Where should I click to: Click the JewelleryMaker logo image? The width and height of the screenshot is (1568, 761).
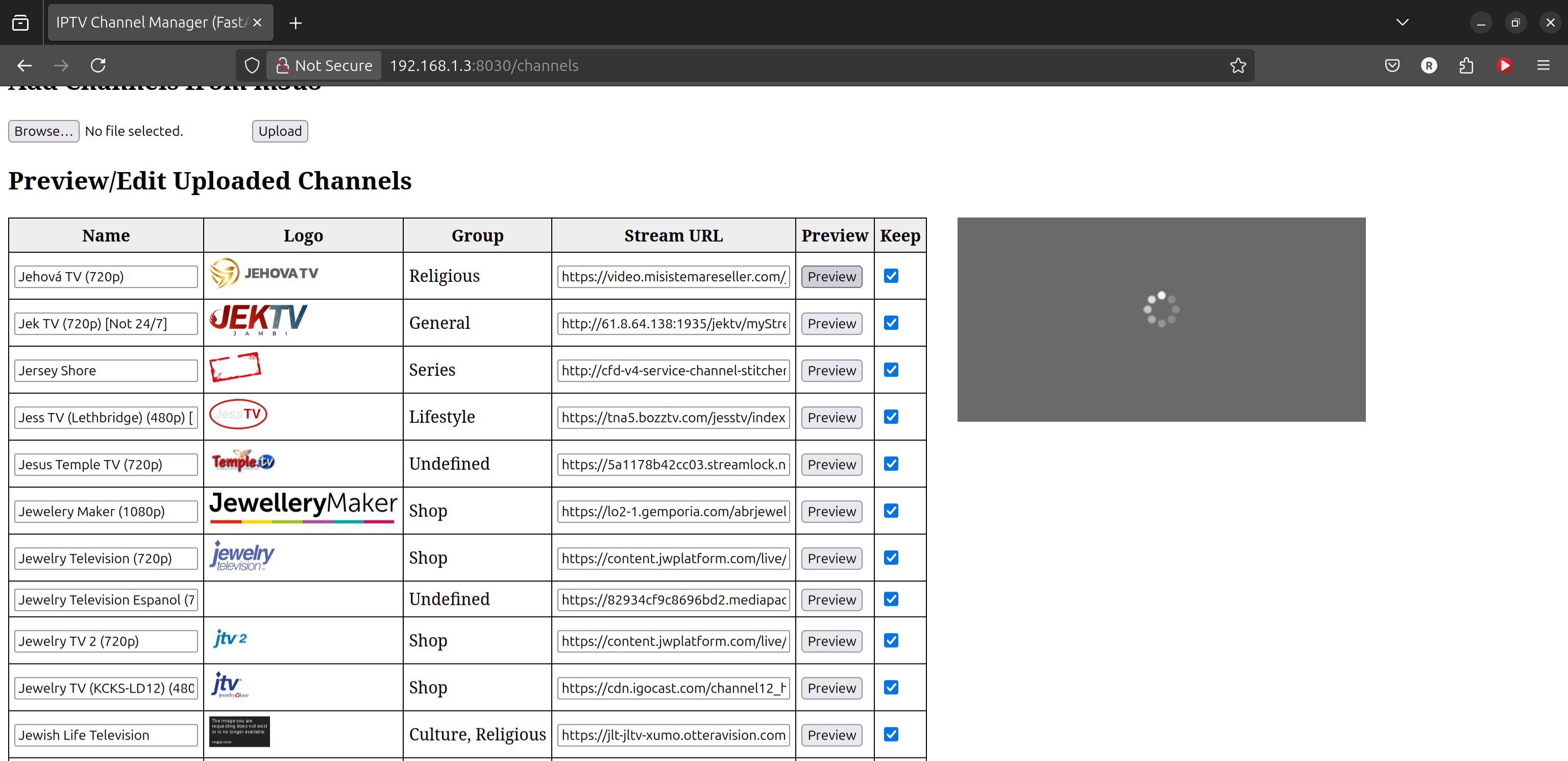tap(303, 507)
